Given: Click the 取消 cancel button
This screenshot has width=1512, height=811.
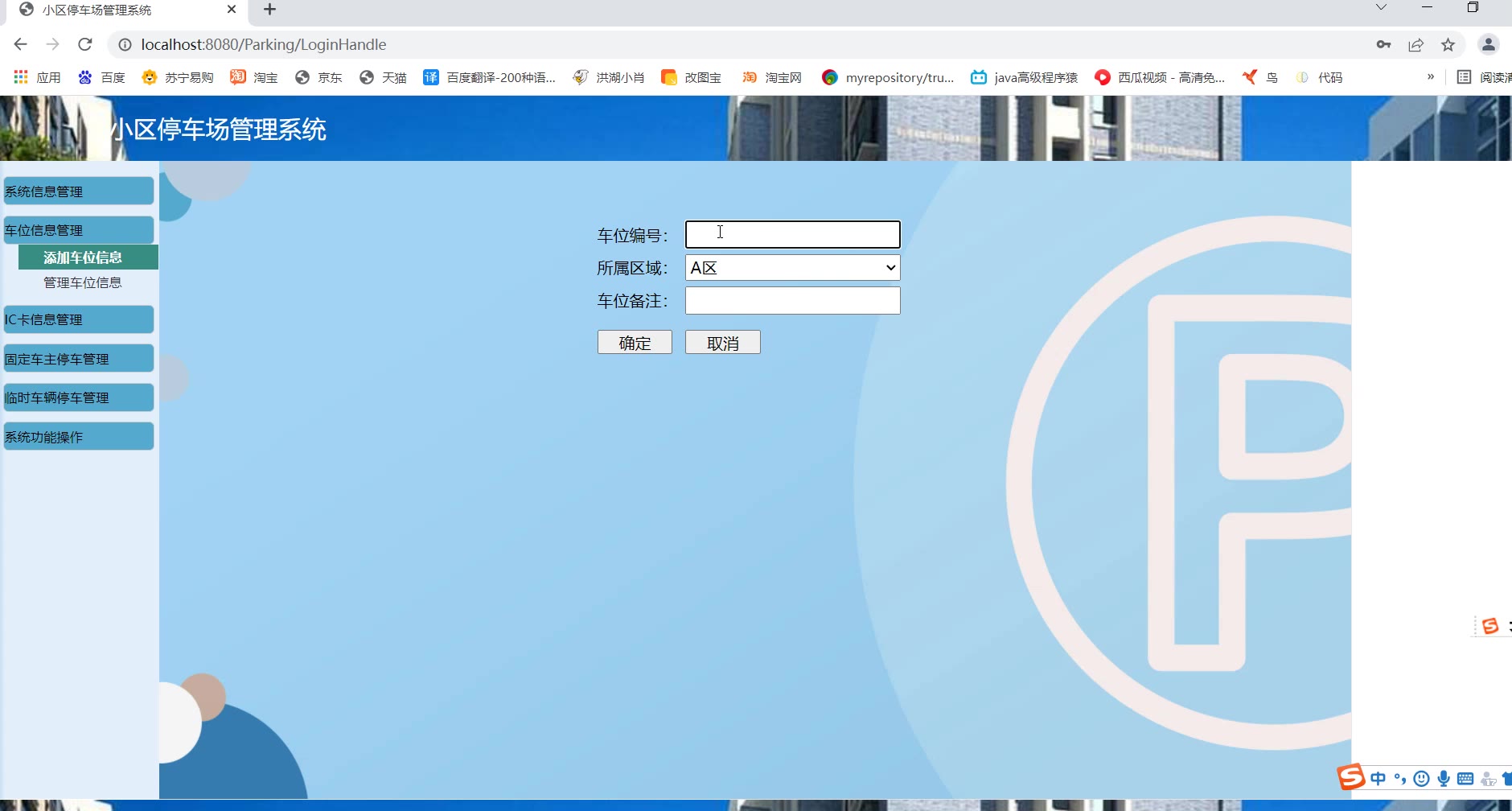Looking at the screenshot, I should coord(722,343).
